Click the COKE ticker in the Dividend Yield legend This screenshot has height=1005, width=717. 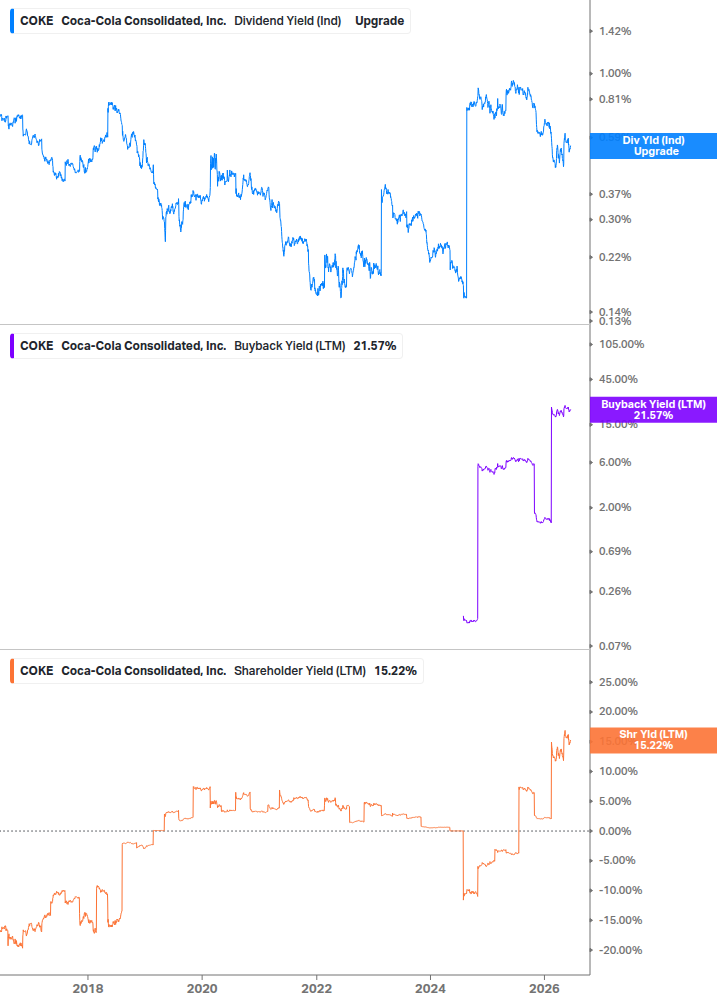(37, 21)
